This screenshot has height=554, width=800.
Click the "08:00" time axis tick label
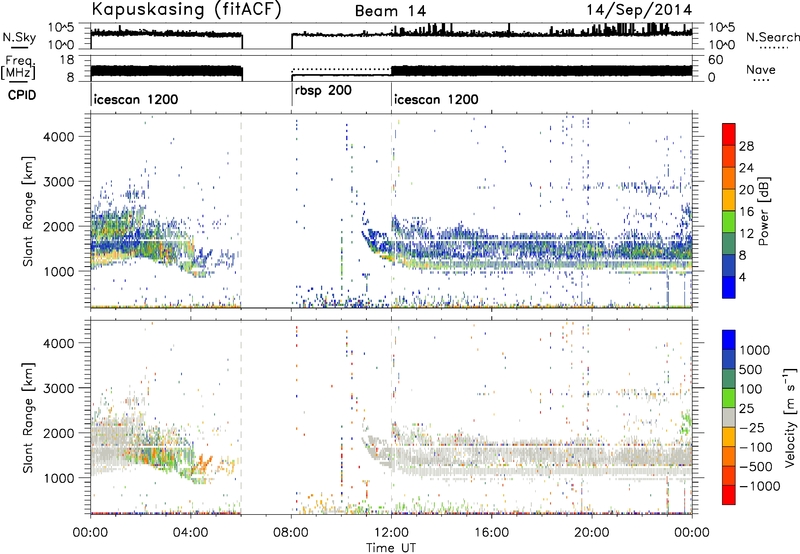(x=291, y=533)
